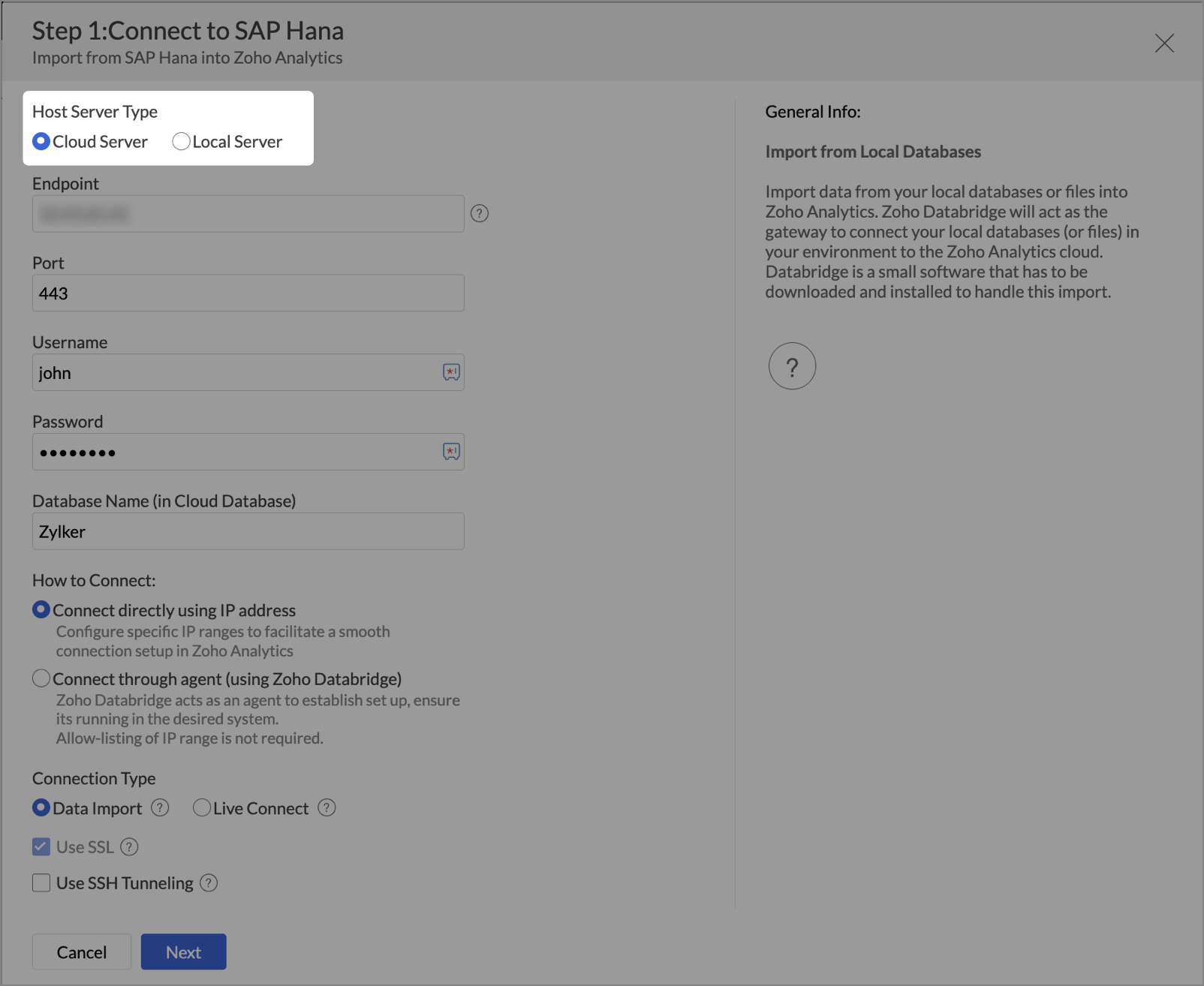Toggle the Use SSL checkbox

pos(41,847)
